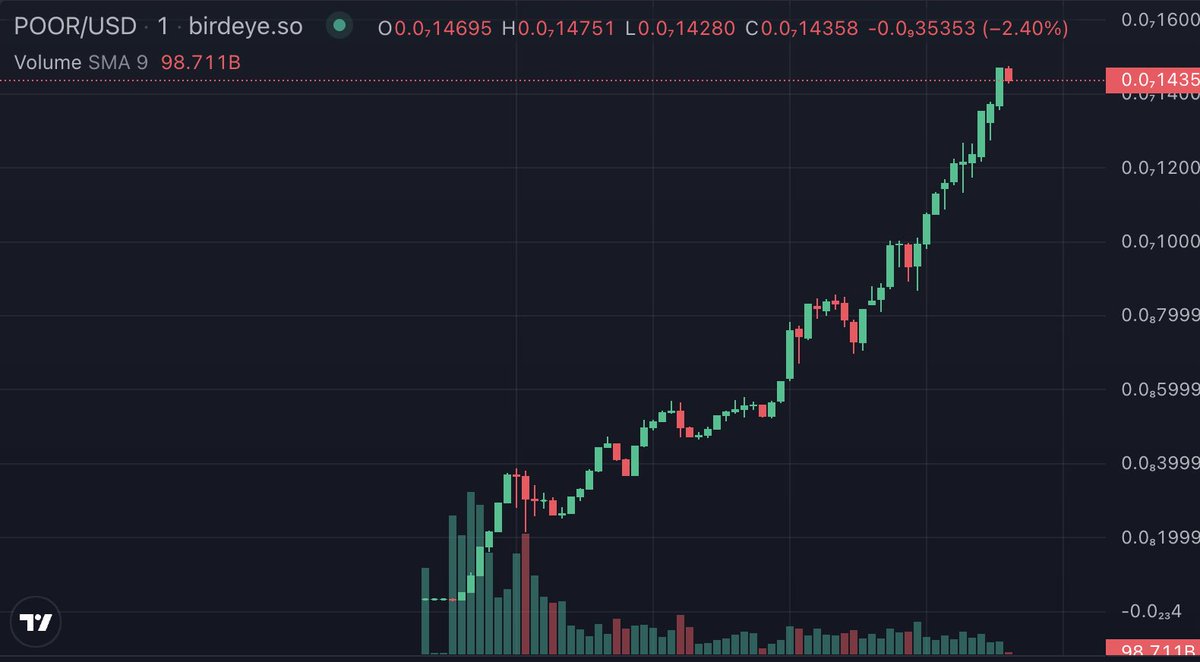Click the 0.0₈5999 price axis label

(x=1160, y=389)
